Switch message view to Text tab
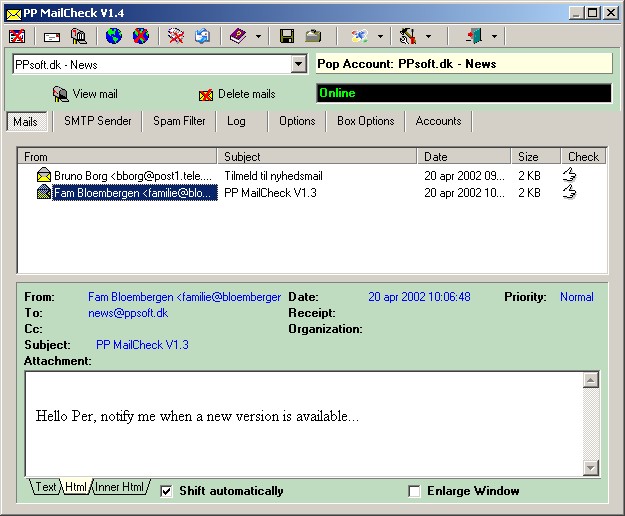The width and height of the screenshot is (625, 516). click(46, 487)
